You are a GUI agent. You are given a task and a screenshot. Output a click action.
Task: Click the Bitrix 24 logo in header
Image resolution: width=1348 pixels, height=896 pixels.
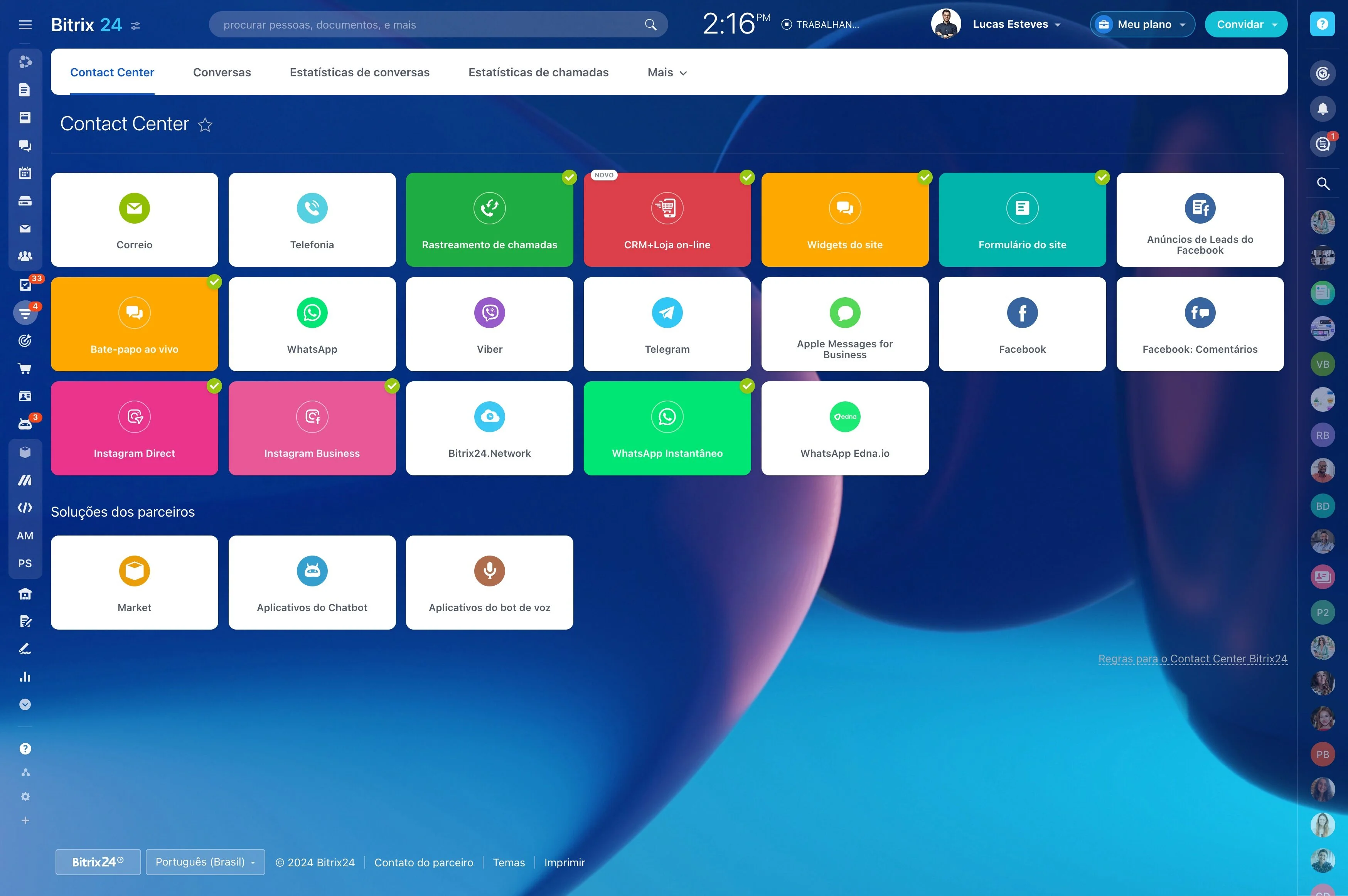click(86, 25)
